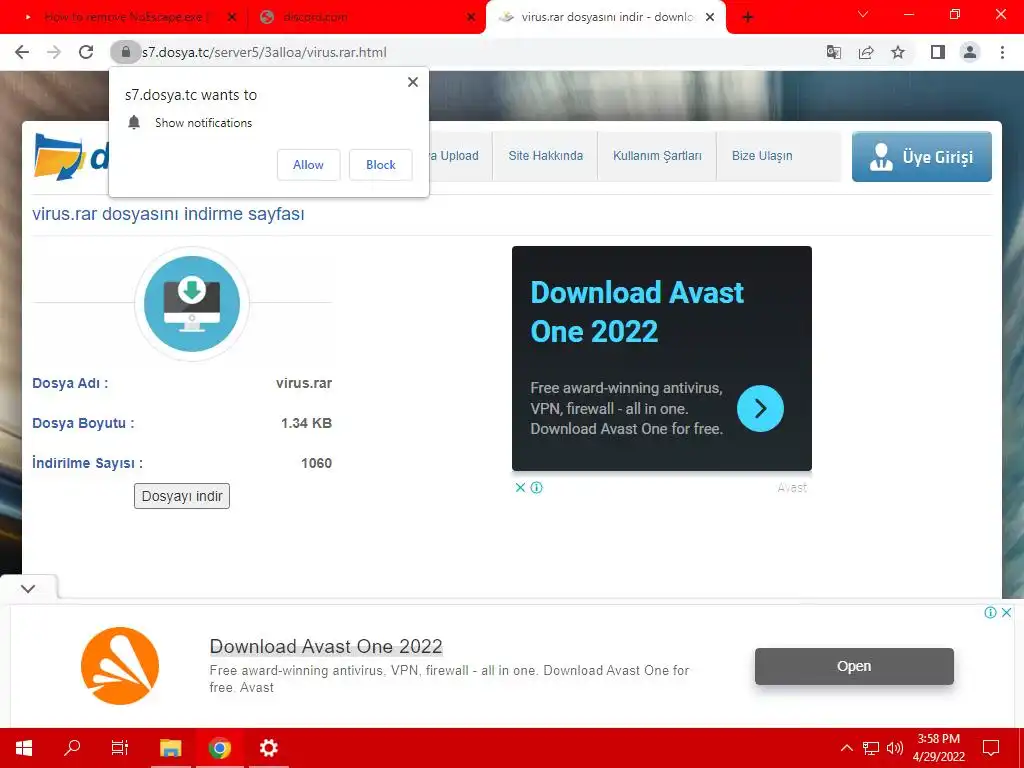Click the virus.rar file name value

click(304, 383)
